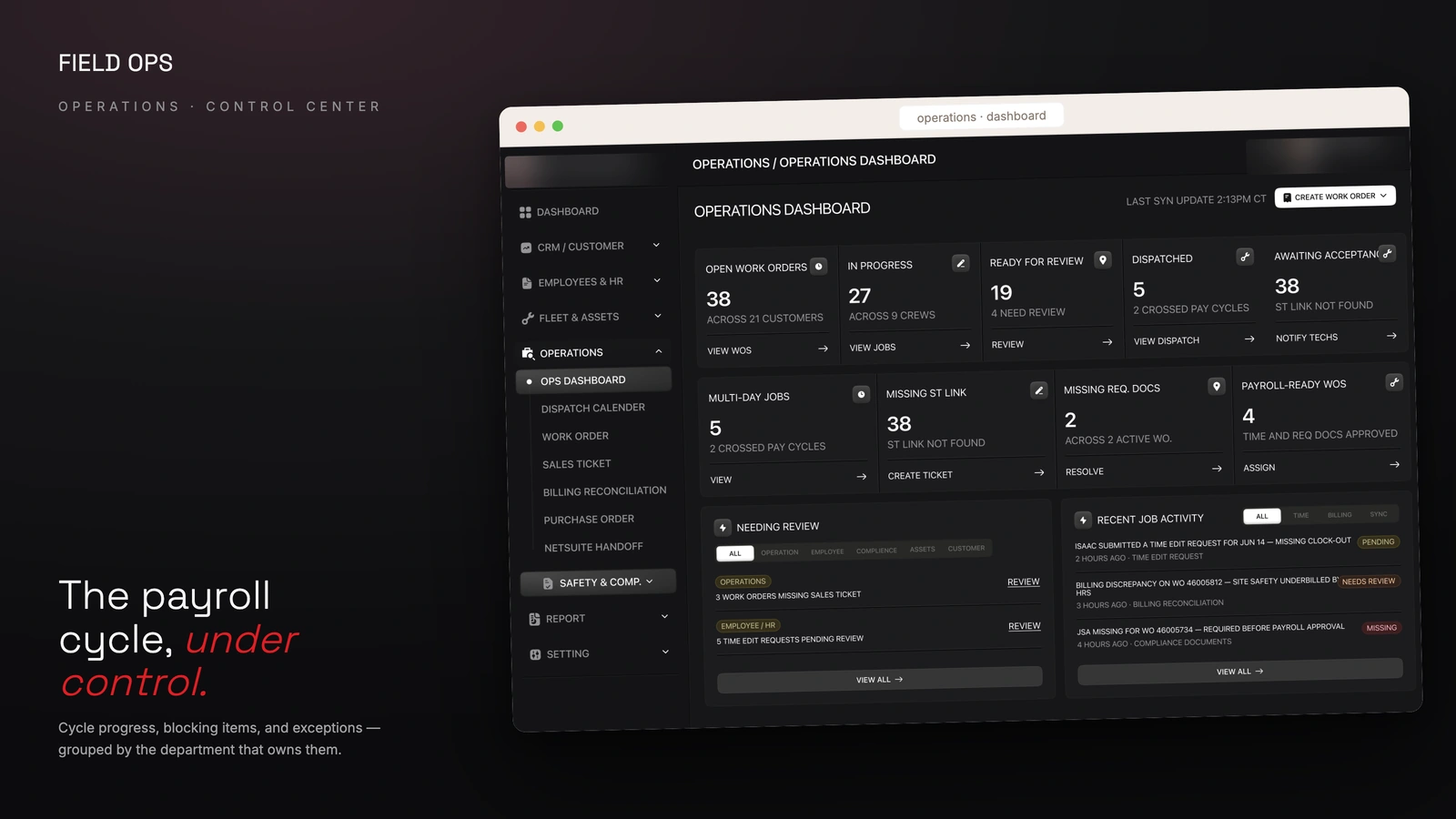Select ALL tab in Recent Job Activity
This screenshot has width=1456, height=819.
click(x=1262, y=516)
